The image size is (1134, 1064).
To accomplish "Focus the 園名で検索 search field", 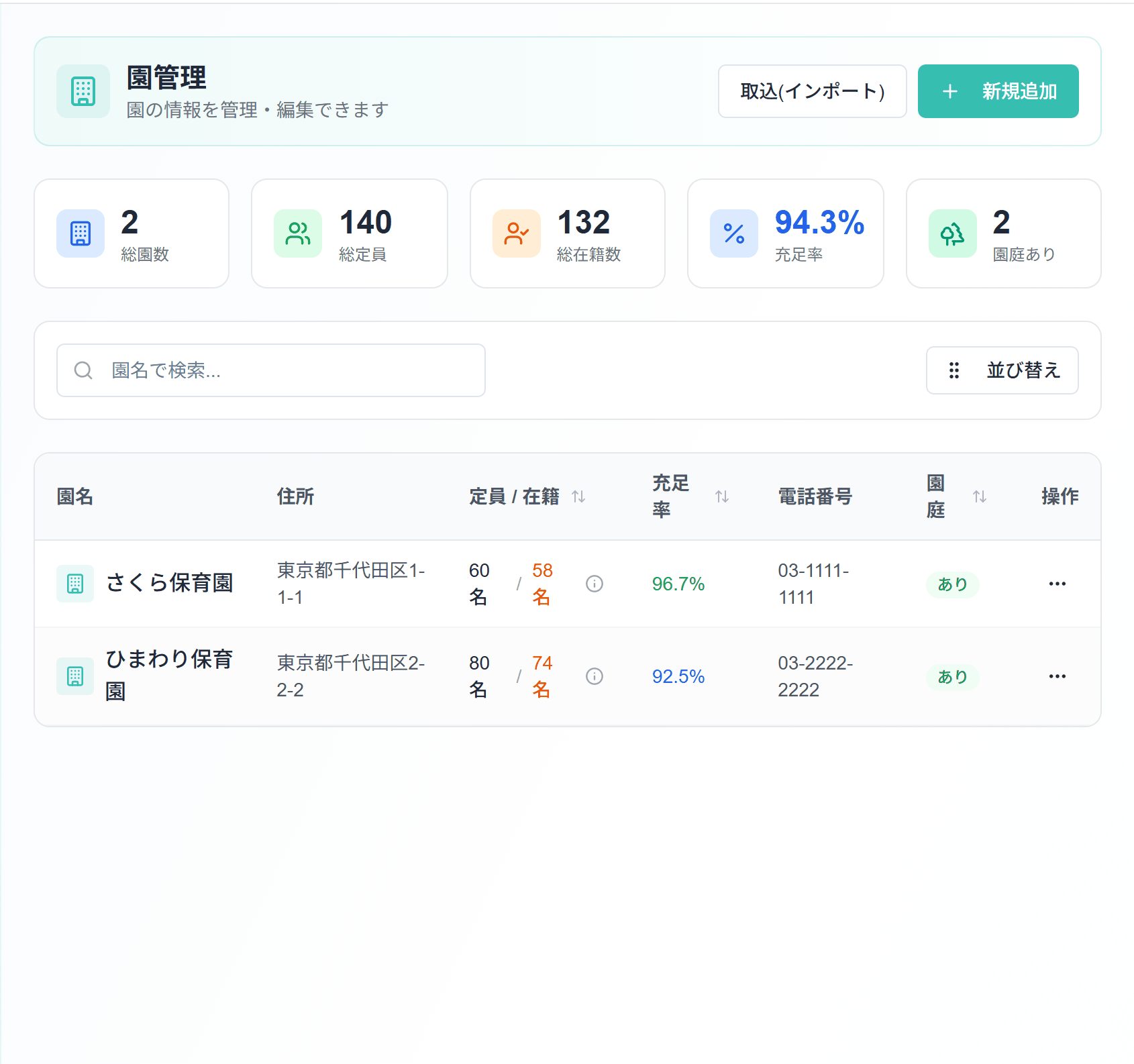I will click(271, 370).
